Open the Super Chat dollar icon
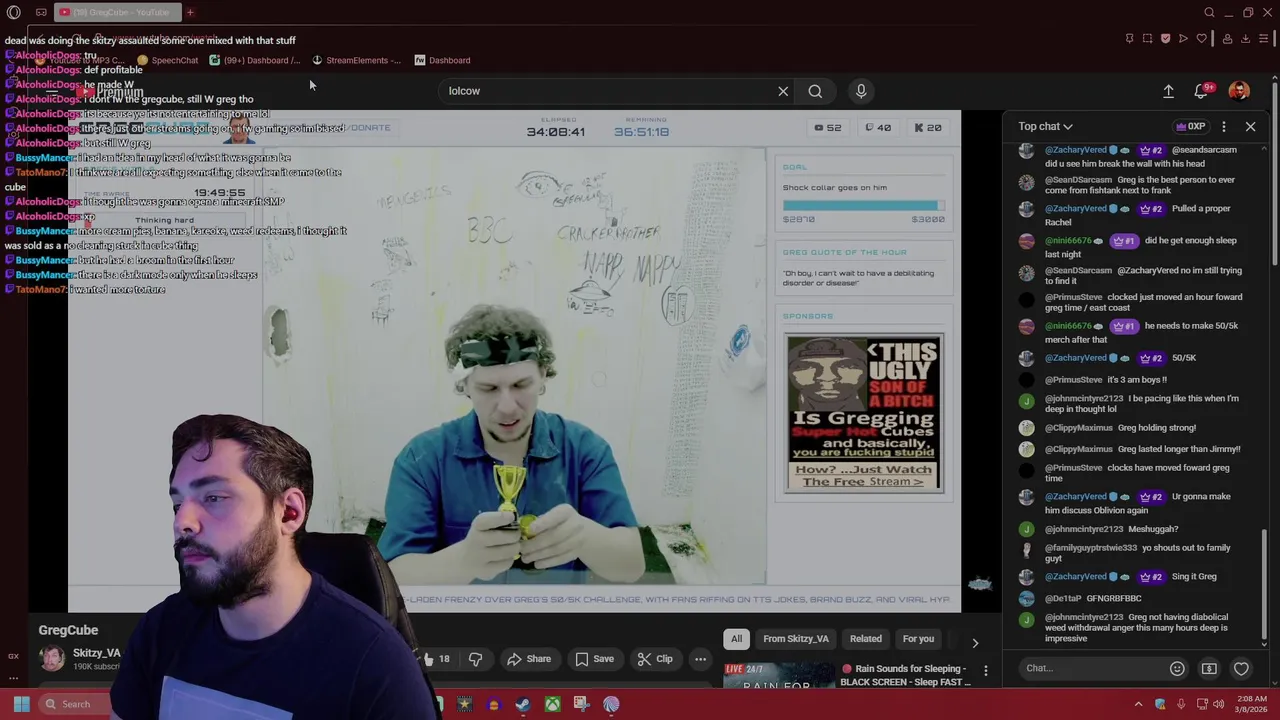The image size is (1280, 720). [x=1209, y=668]
